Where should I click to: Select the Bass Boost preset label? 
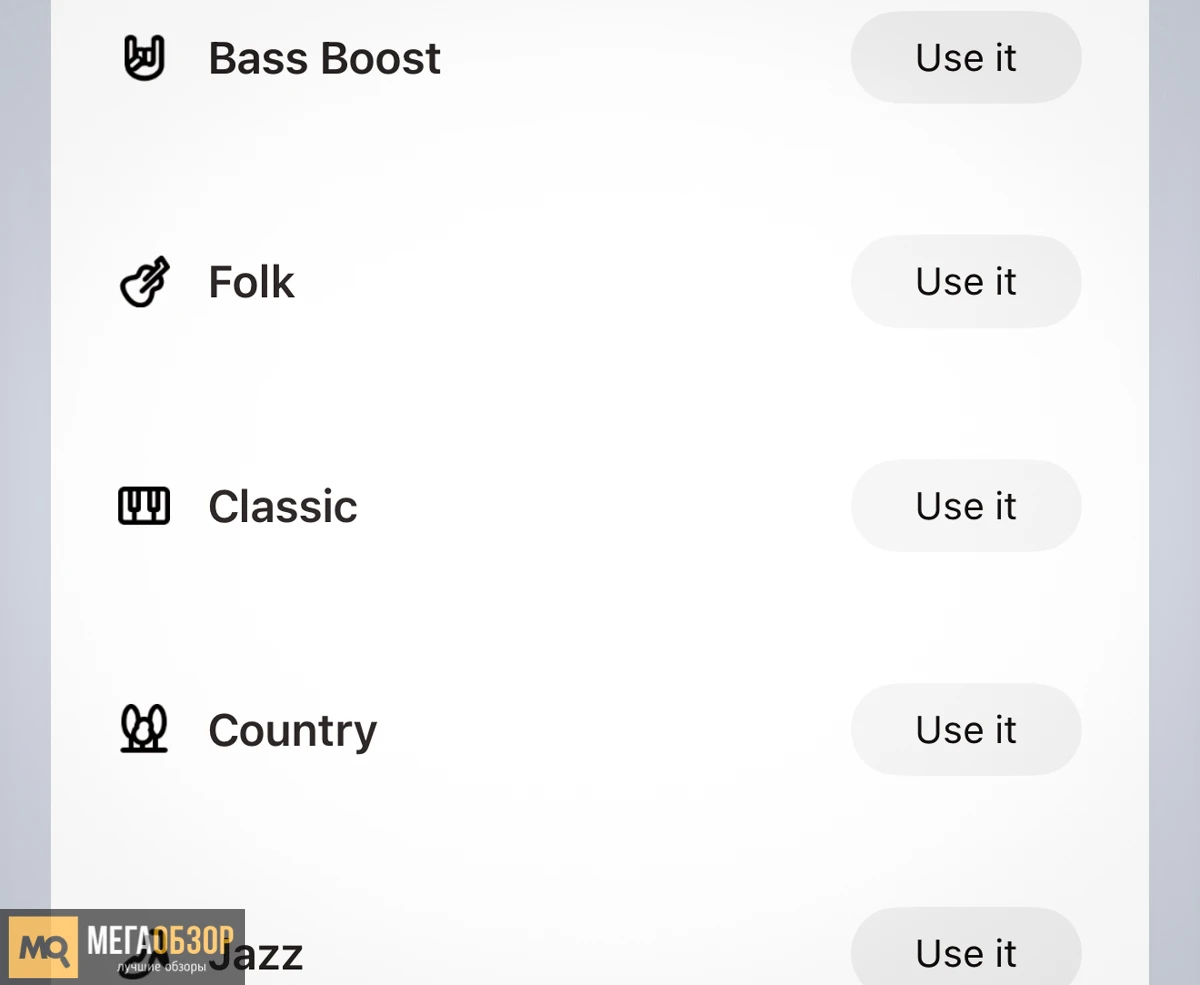[x=324, y=58]
